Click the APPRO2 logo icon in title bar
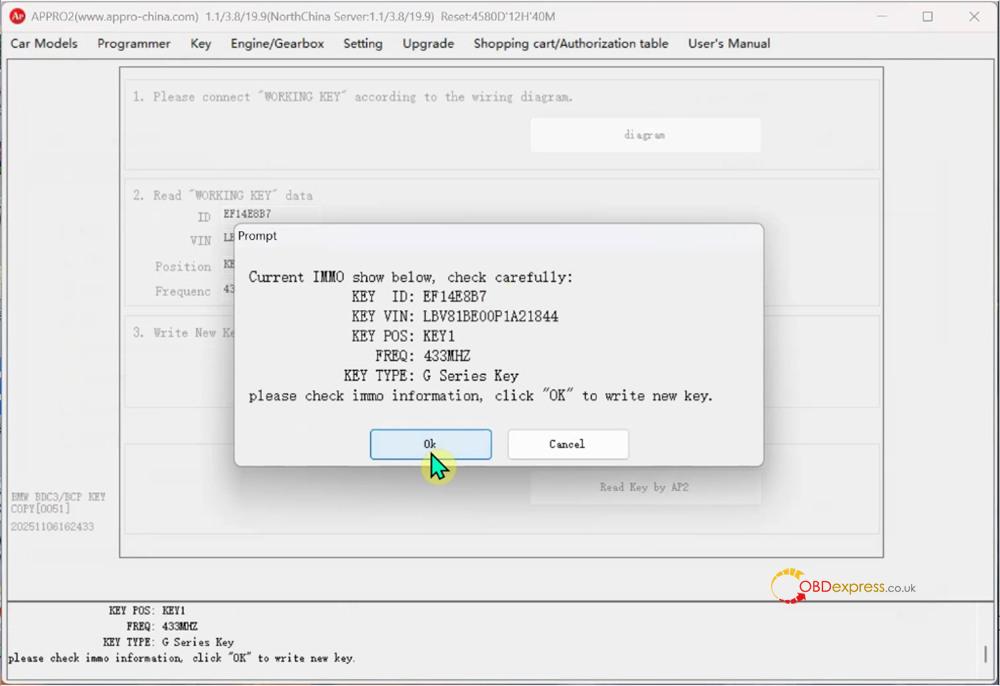1000x686 pixels. click(16, 16)
